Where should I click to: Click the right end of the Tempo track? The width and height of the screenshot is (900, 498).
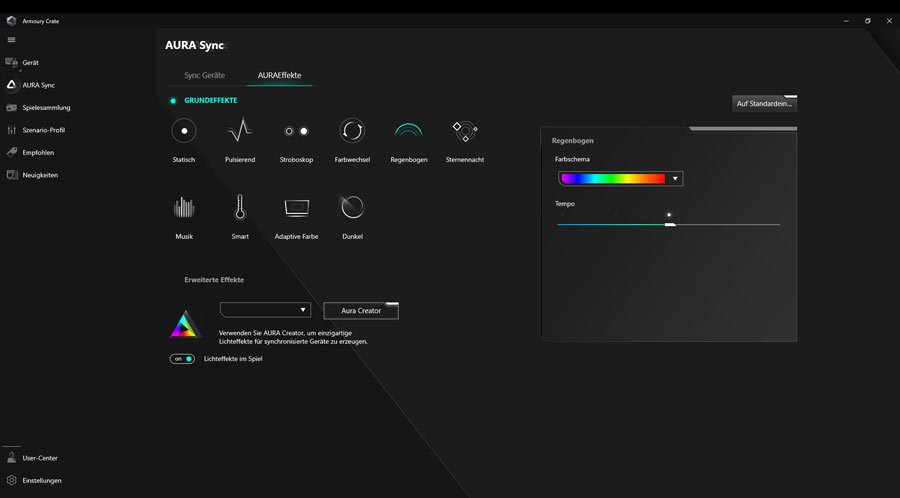(x=778, y=225)
